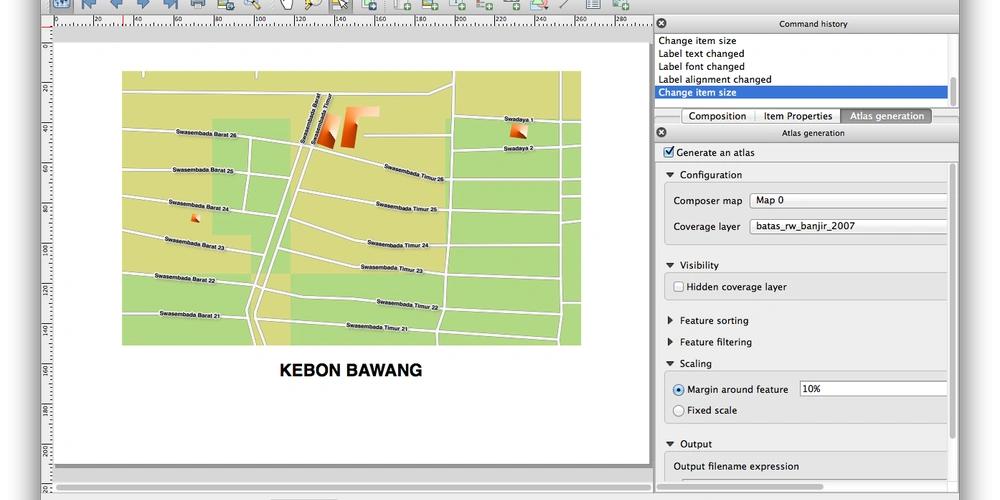Click 'Swasembada Timur 25' map label
Image resolution: width=1000 pixels, height=500 pixels.
point(406,207)
